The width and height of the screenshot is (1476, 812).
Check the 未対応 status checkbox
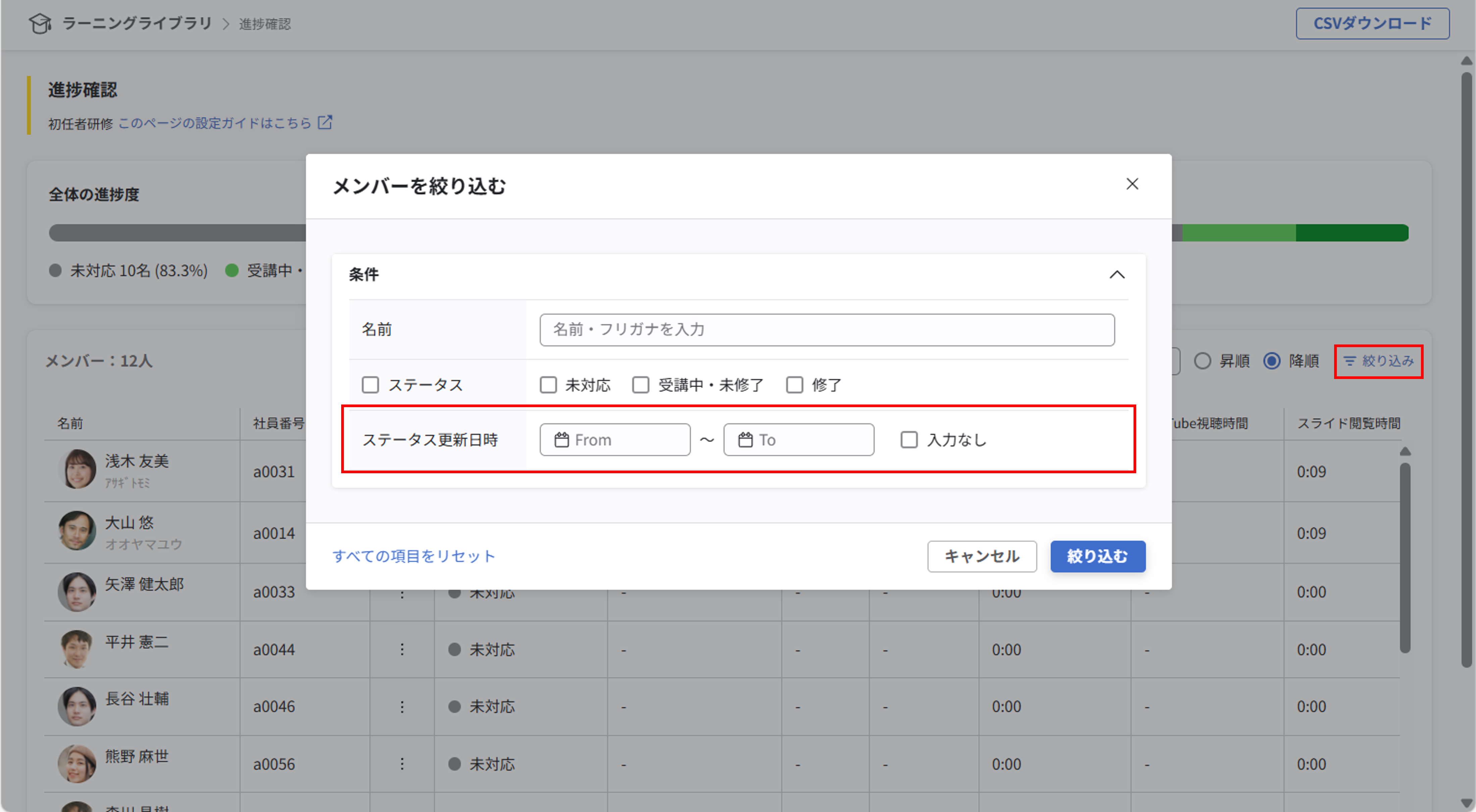[548, 384]
